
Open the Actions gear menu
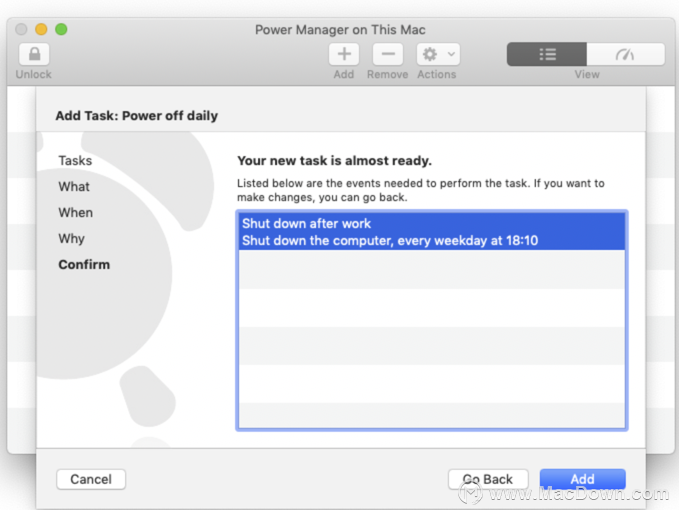point(438,55)
